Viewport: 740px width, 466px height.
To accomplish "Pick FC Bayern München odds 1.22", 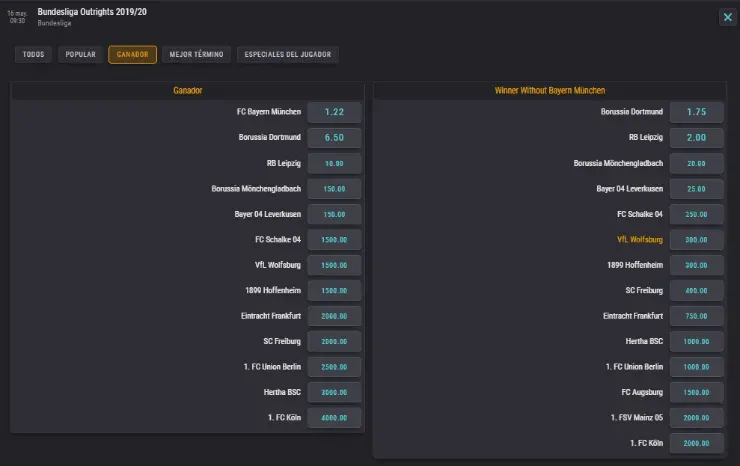I will point(334,112).
